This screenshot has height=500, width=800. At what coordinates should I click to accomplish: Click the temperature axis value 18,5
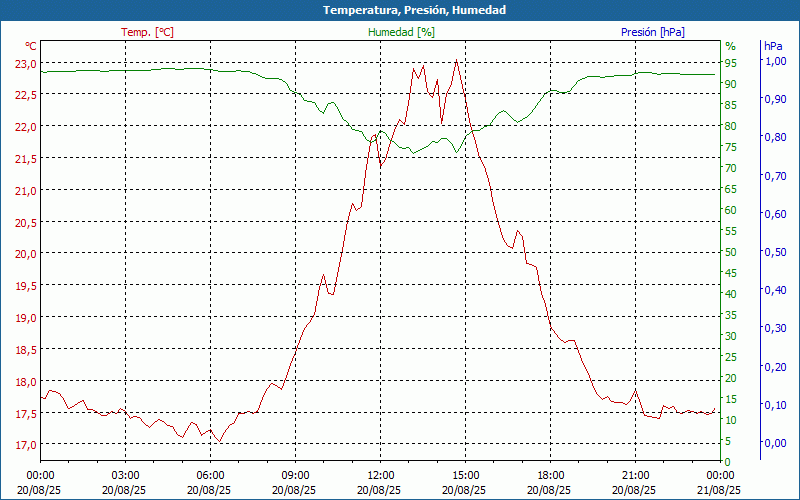point(27,349)
